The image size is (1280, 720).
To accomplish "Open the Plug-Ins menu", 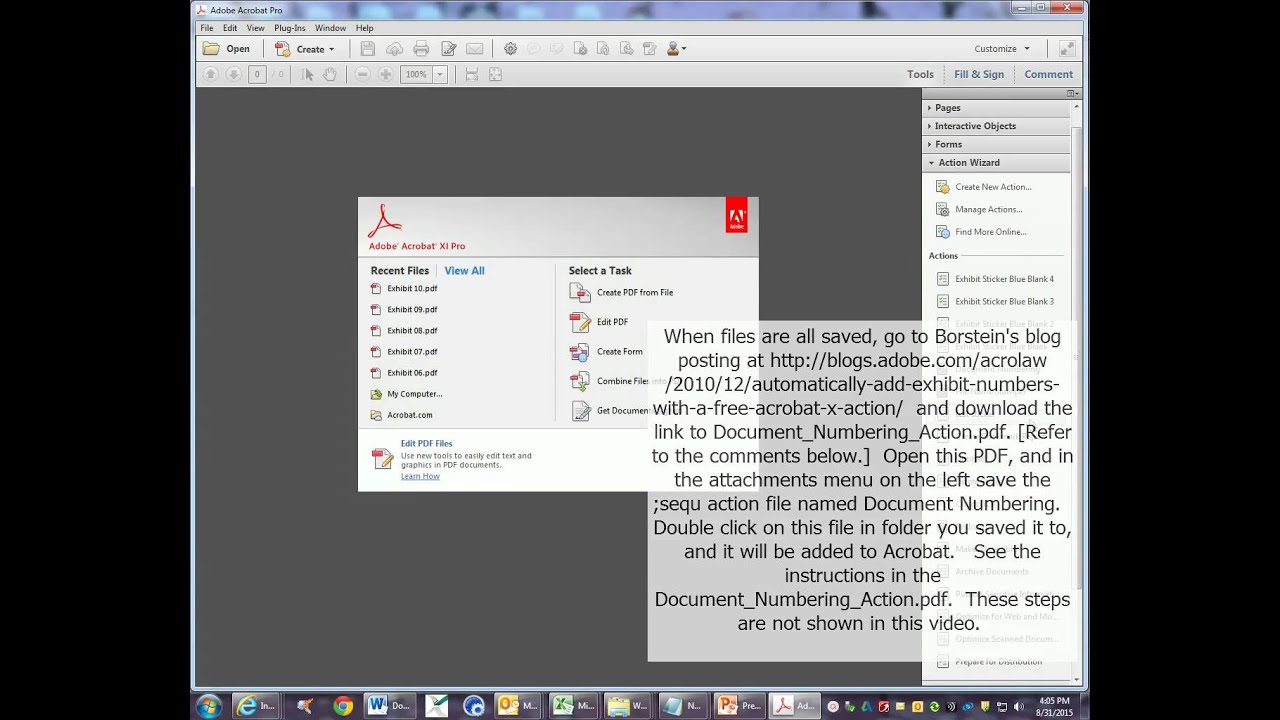I will [x=290, y=28].
